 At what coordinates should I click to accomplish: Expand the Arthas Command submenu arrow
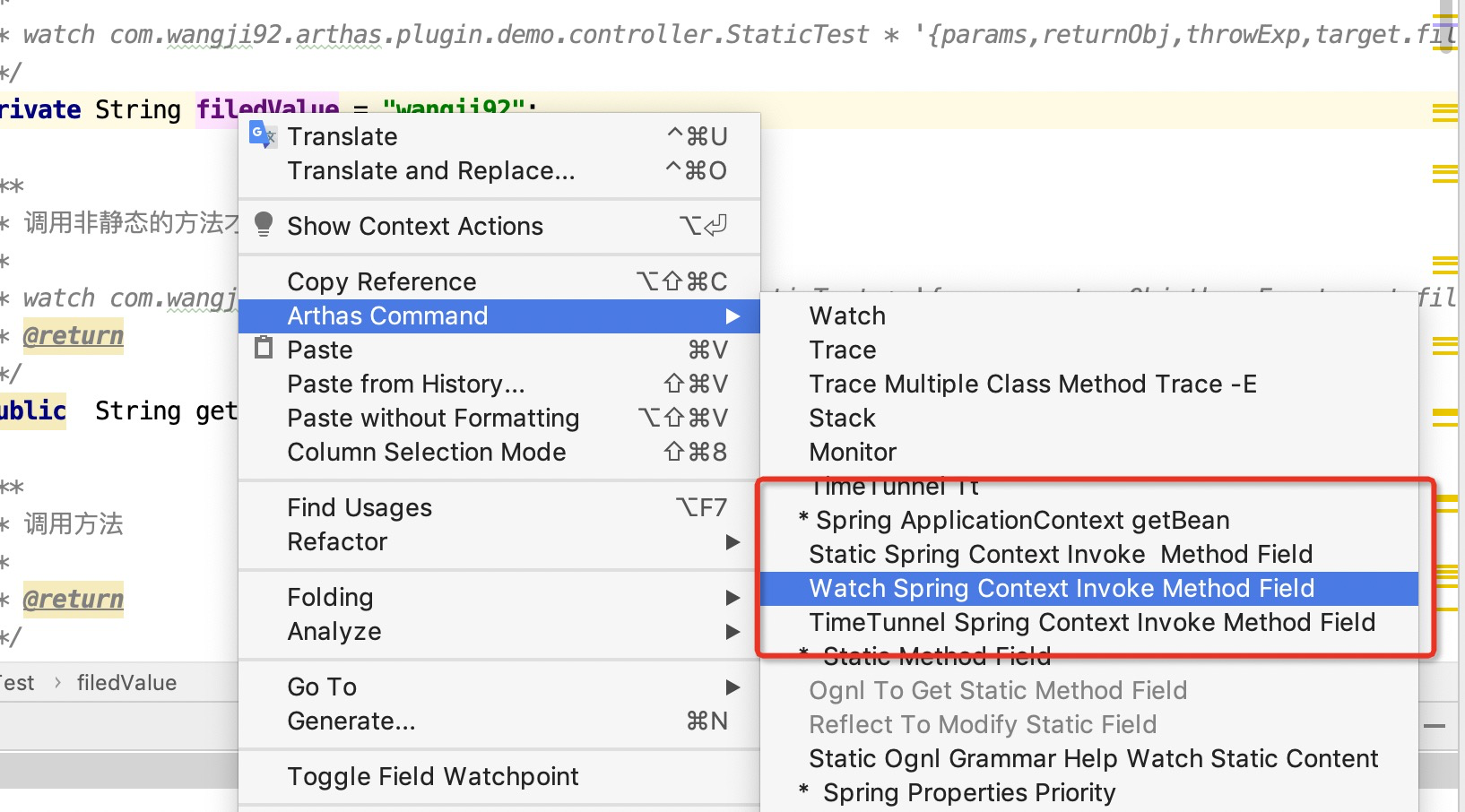(732, 316)
